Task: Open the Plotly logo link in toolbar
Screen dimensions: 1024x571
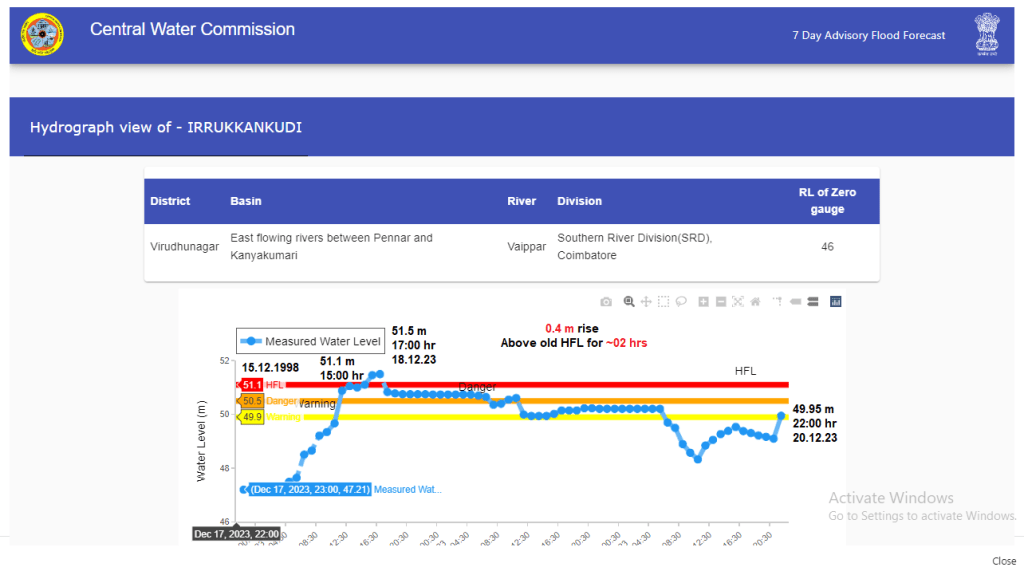Action: click(x=836, y=302)
